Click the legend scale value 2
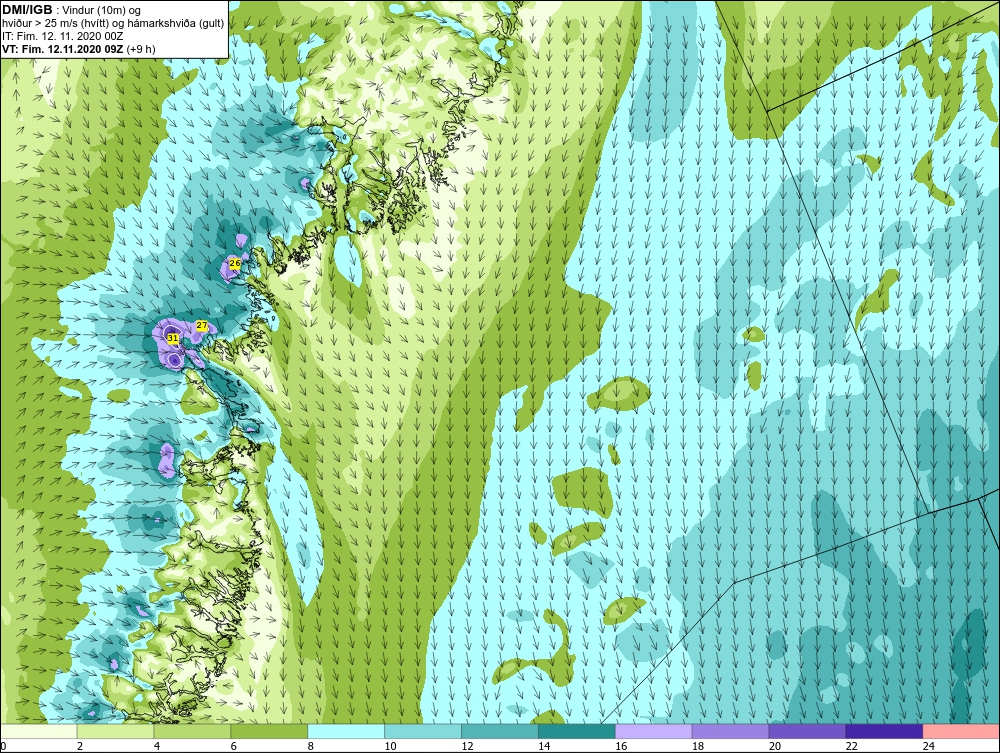Viewport: 1000px width, 753px height. 80,746
